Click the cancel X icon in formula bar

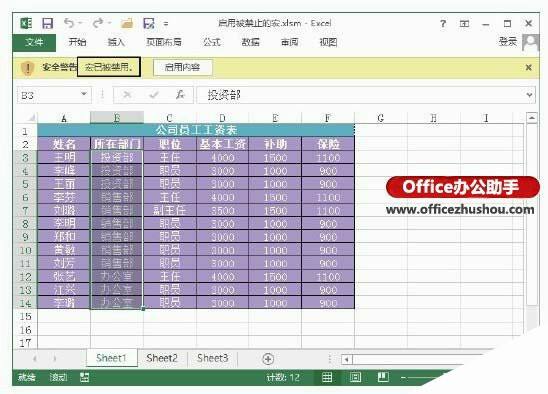[127, 95]
